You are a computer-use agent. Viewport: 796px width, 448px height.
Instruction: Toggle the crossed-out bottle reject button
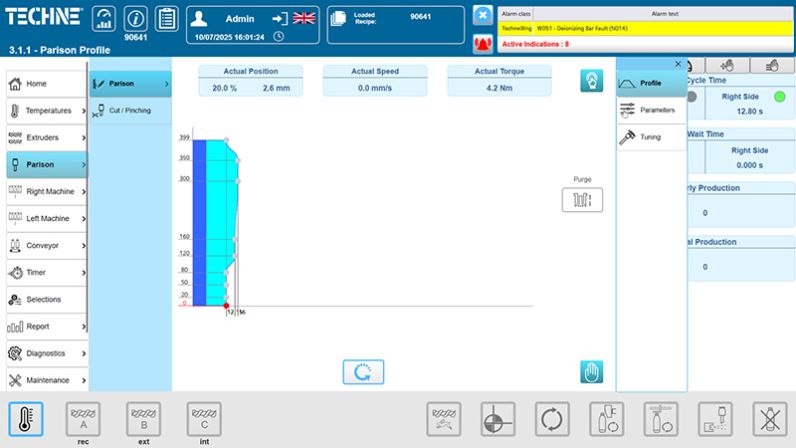(770, 419)
